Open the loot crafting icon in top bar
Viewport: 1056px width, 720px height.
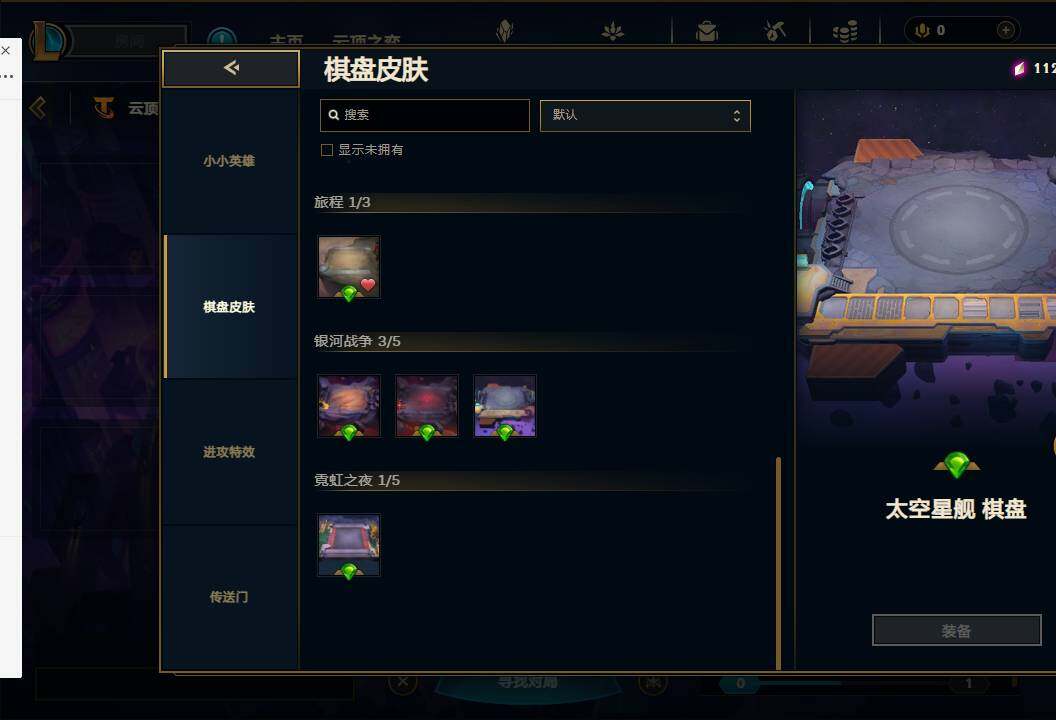(775, 30)
